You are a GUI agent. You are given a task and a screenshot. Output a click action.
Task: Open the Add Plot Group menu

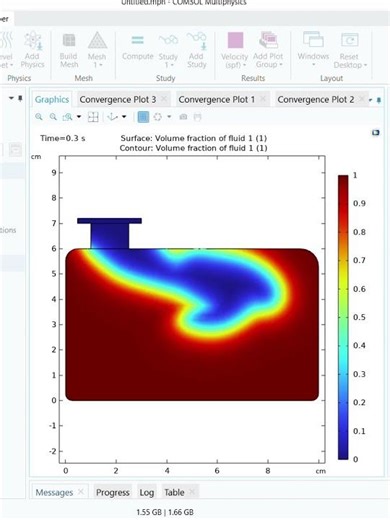coord(268,50)
